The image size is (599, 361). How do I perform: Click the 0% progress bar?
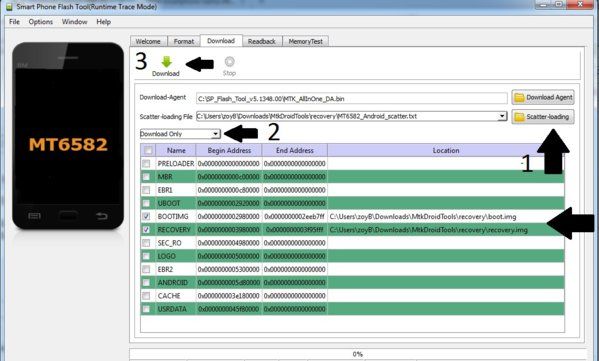click(358, 354)
